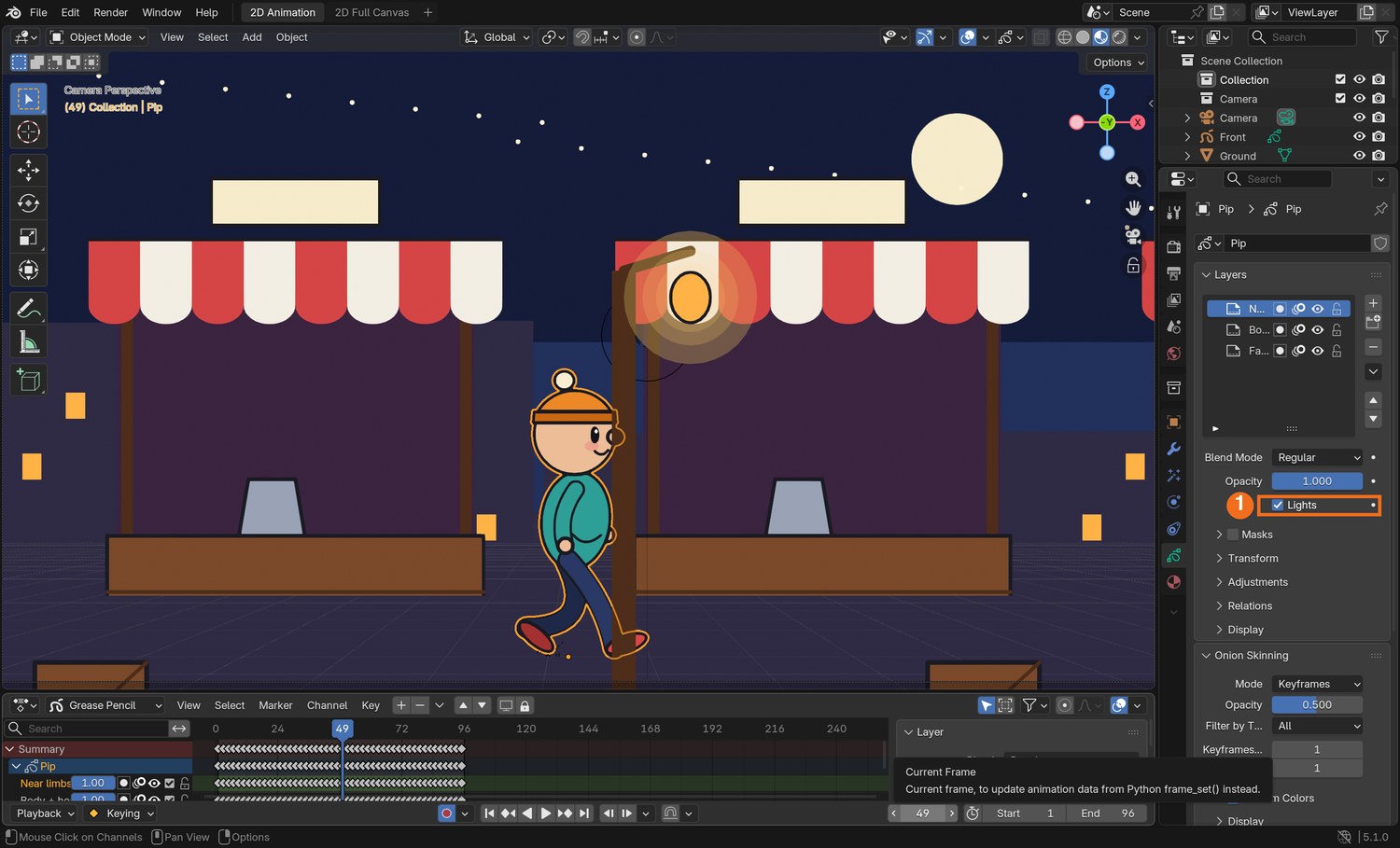The height and width of the screenshot is (848, 1400).
Task: Enable the Masks checkbox
Action: (1233, 535)
